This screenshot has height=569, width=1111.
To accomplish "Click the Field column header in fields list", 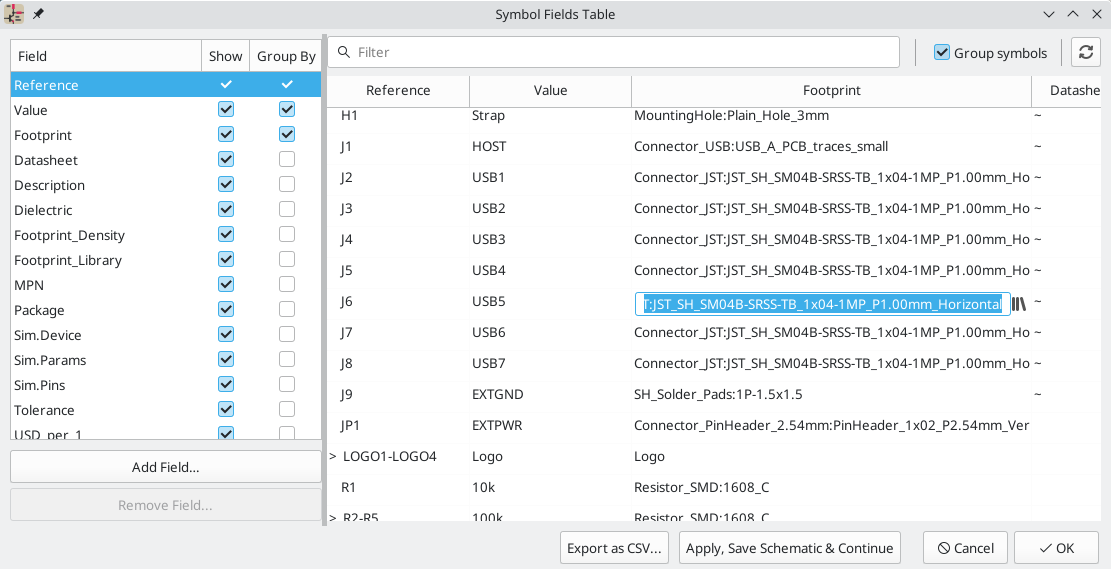I will 106,56.
